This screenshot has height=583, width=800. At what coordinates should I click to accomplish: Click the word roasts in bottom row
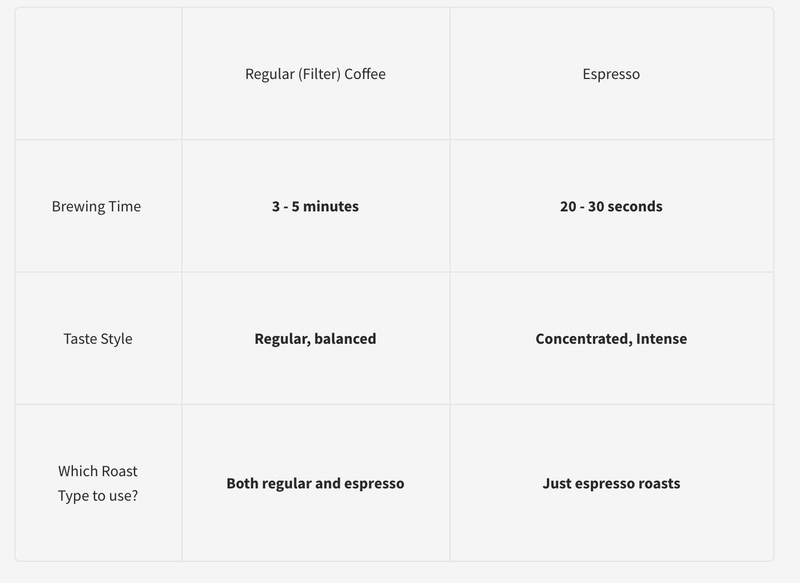657,483
